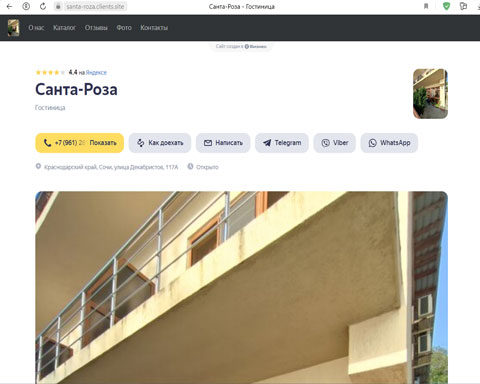Bookmark this page with the bookmark icon
Image resolution: width=480 pixels, height=384 pixels.
pyautogui.click(x=426, y=6)
